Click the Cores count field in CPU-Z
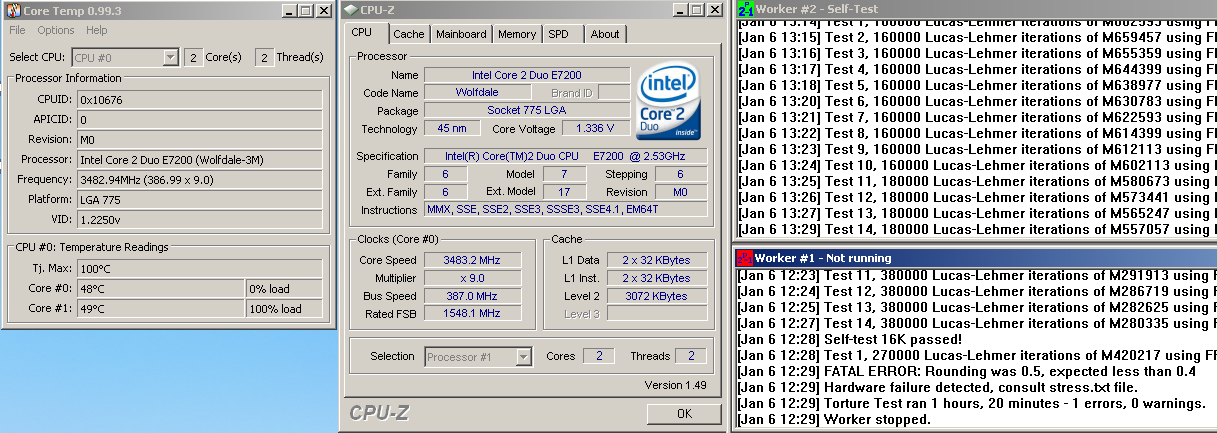 click(x=599, y=356)
